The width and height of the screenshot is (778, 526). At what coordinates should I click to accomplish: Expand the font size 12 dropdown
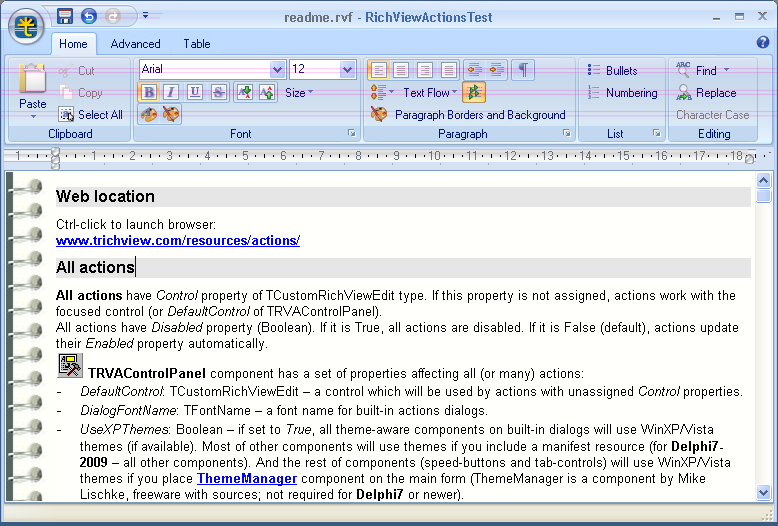[x=348, y=69]
